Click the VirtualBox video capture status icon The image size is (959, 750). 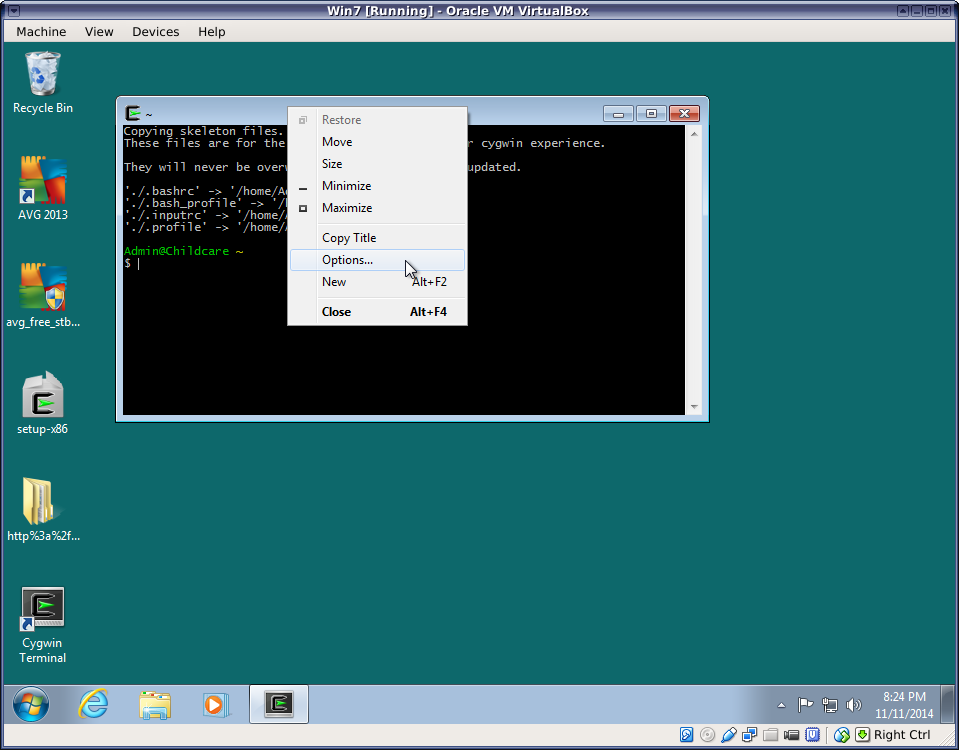791,735
